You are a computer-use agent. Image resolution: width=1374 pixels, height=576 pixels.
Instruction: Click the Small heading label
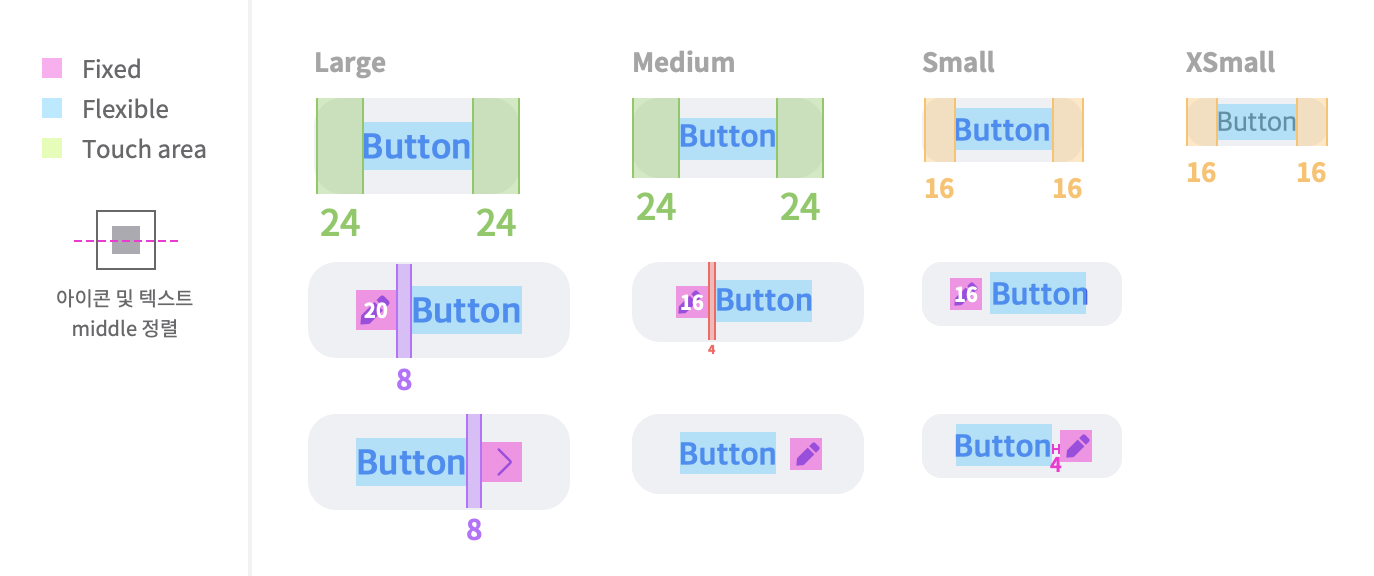(x=959, y=63)
